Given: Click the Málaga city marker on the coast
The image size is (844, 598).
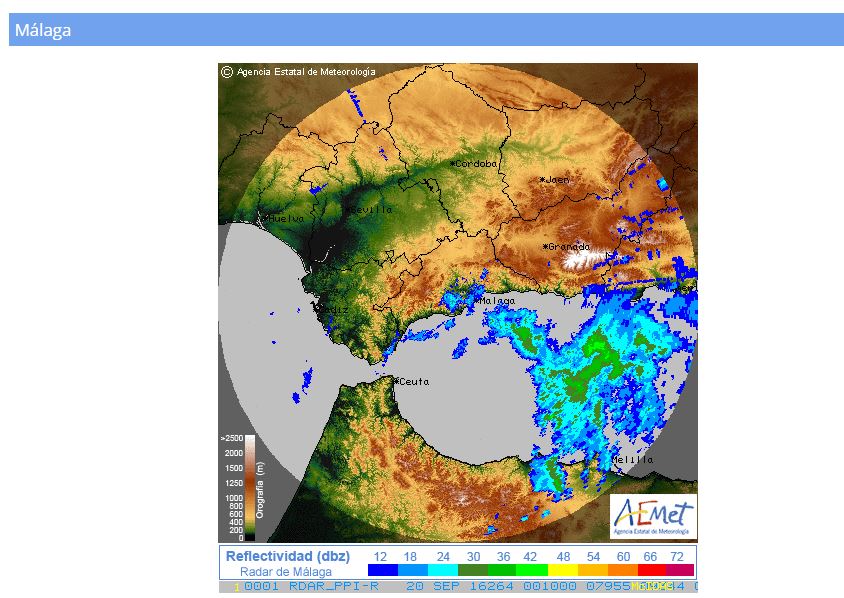Looking at the screenshot, I should click(x=478, y=300).
